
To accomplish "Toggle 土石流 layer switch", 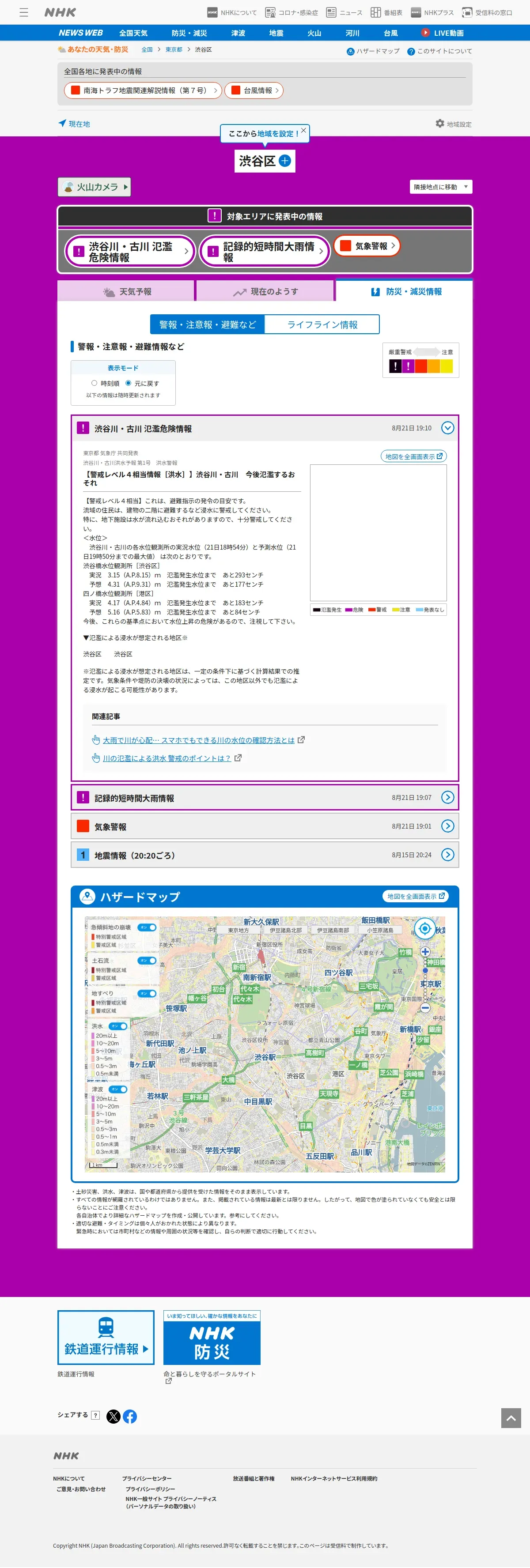I will pos(147,961).
